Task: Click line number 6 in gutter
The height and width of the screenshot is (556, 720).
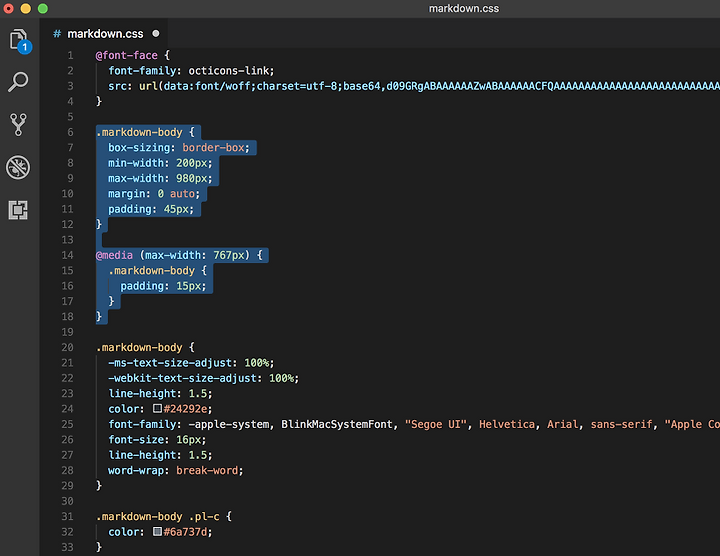Action: point(70,132)
